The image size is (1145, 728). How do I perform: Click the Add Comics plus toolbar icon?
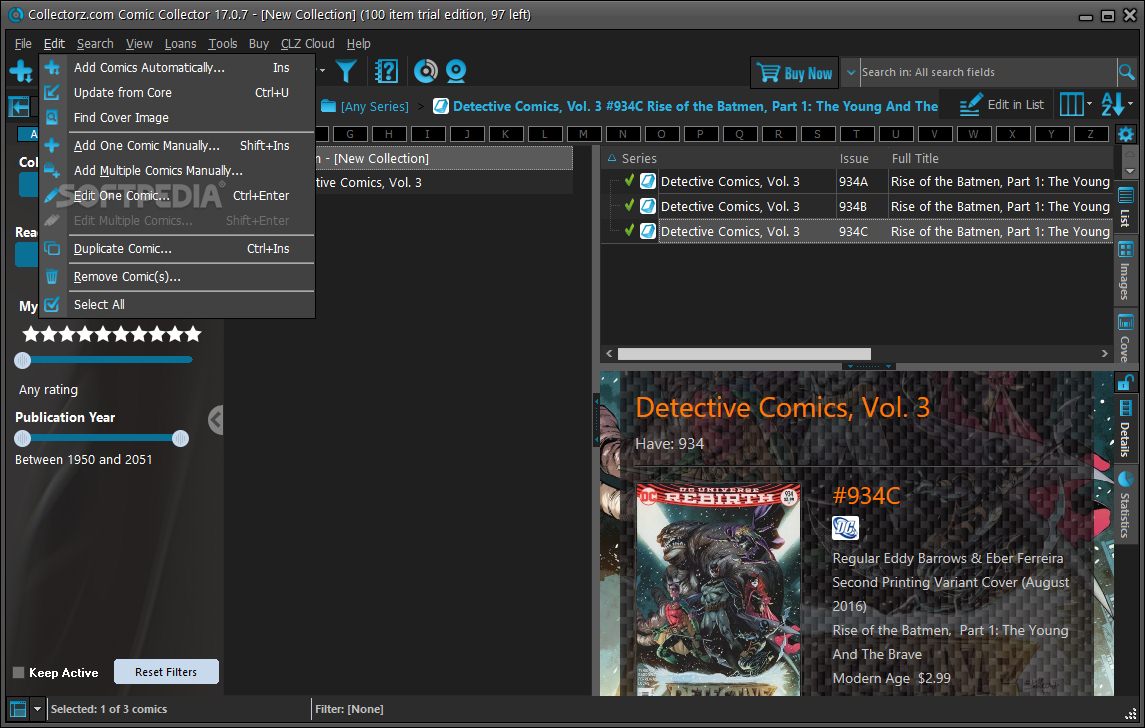tap(20, 72)
